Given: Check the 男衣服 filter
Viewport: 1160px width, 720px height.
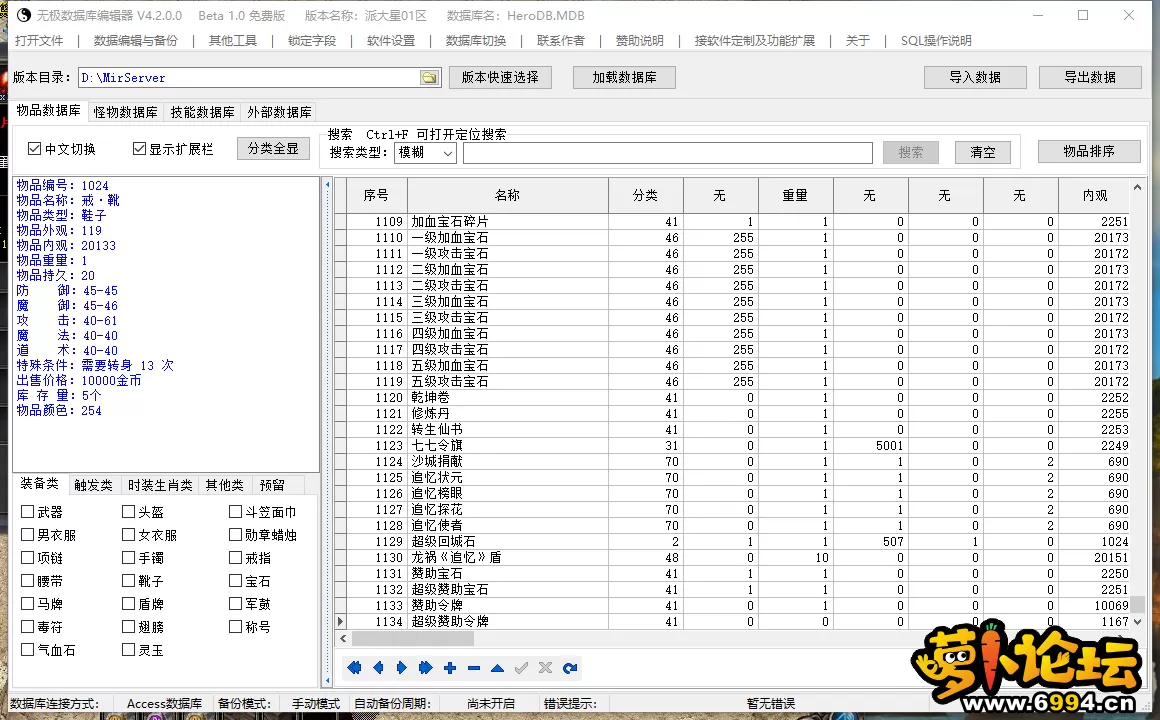Looking at the screenshot, I should [x=27, y=534].
